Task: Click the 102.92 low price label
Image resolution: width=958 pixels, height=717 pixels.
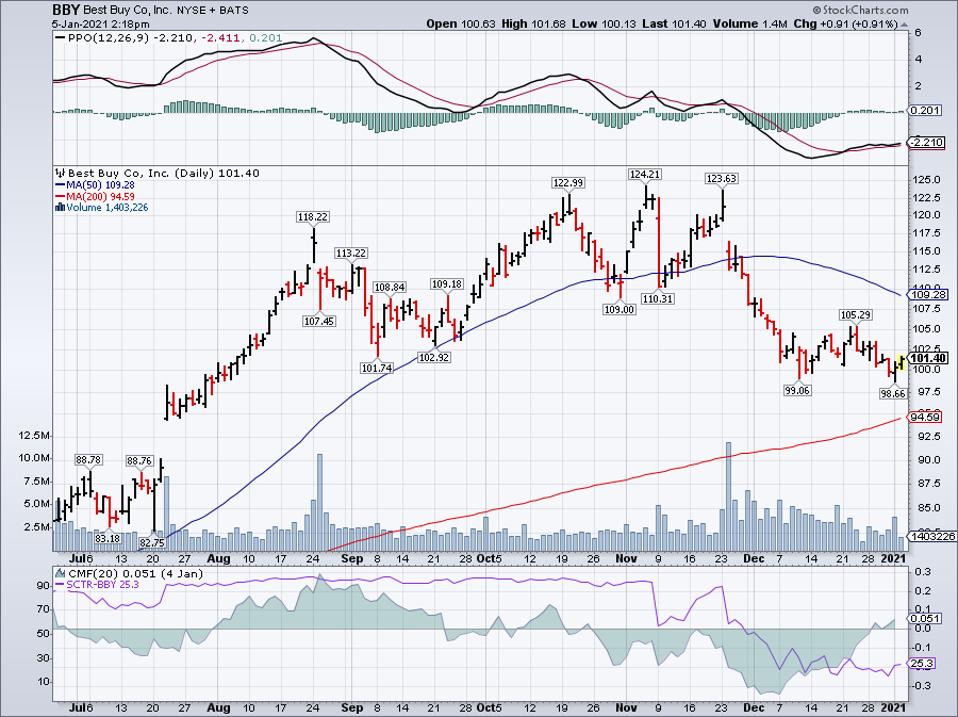Action: 434,357
